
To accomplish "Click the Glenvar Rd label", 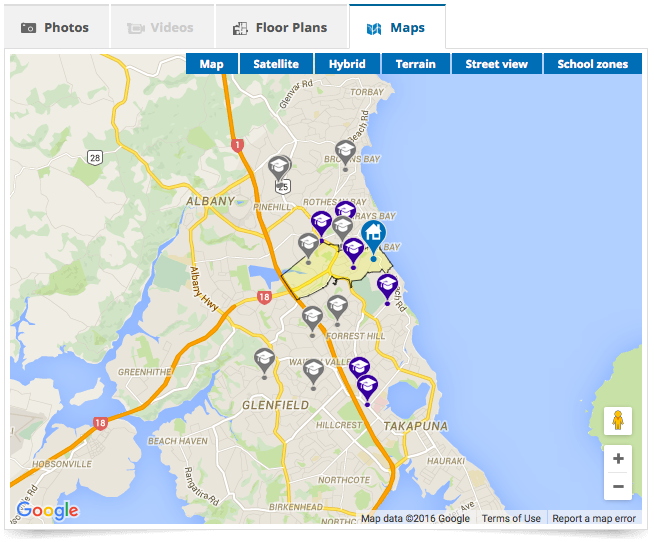I will coord(295,94).
